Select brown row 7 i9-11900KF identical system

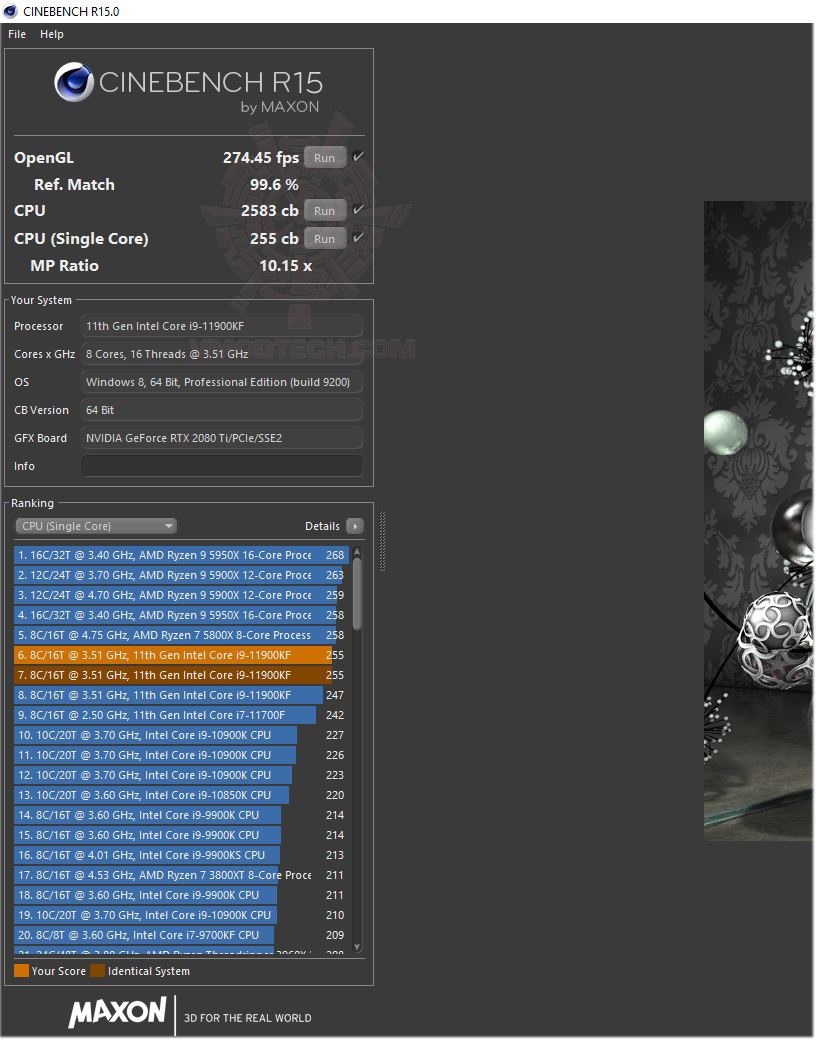[180, 675]
